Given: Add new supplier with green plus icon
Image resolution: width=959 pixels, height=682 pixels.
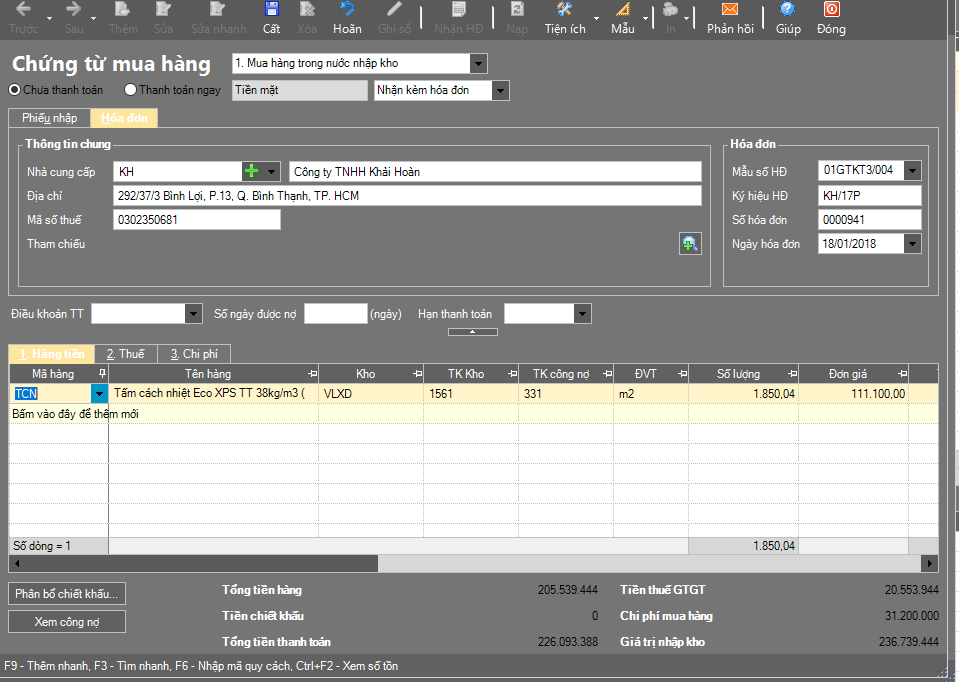Looking at the screenshot, I should pyautogui.click(x=251, y=171).
